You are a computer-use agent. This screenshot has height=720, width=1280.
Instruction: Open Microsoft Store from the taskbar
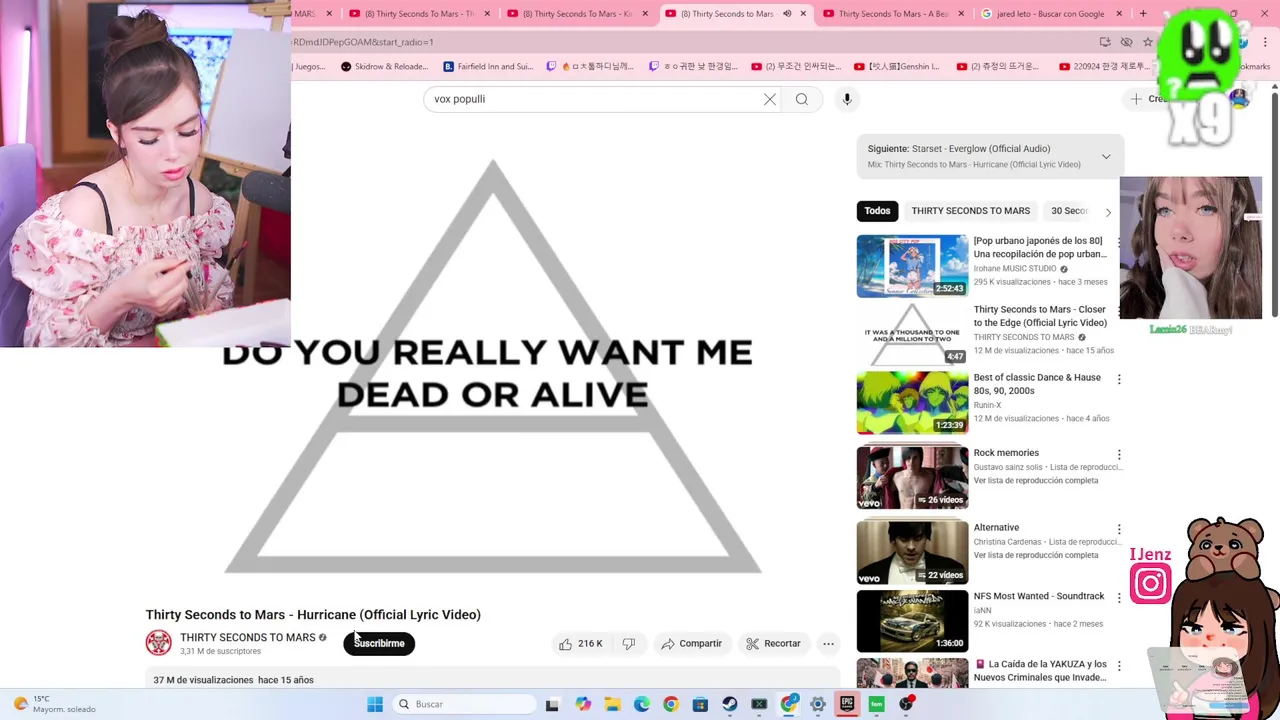700,704
